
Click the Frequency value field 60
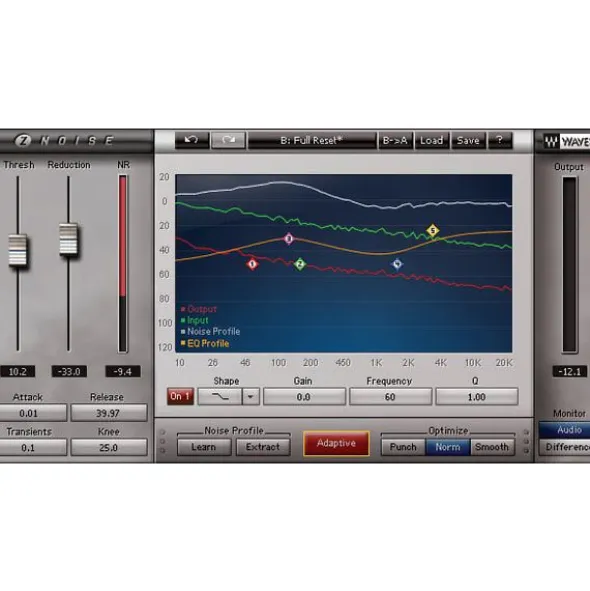click(390, 397)
